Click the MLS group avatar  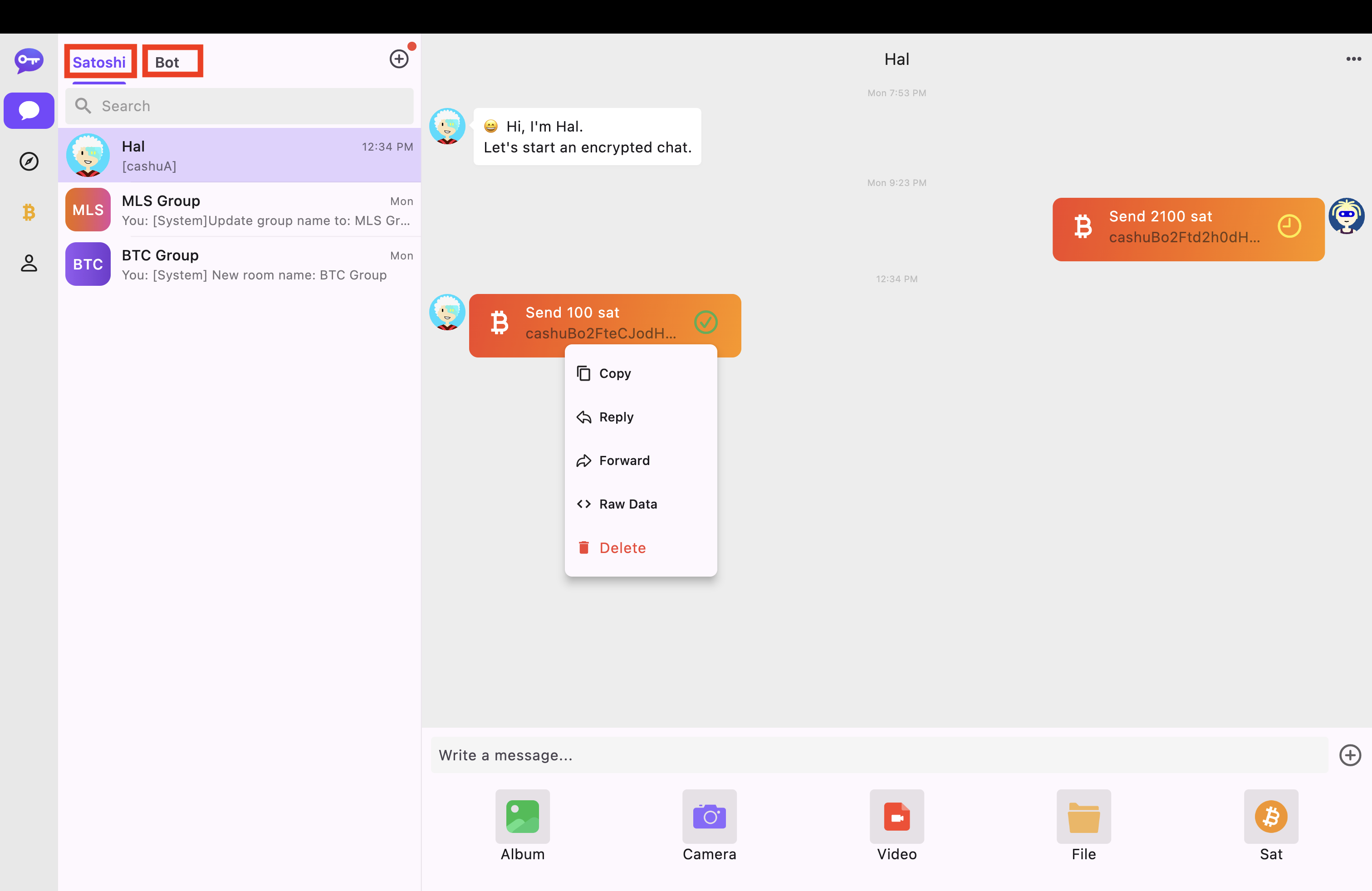point(88,210)
